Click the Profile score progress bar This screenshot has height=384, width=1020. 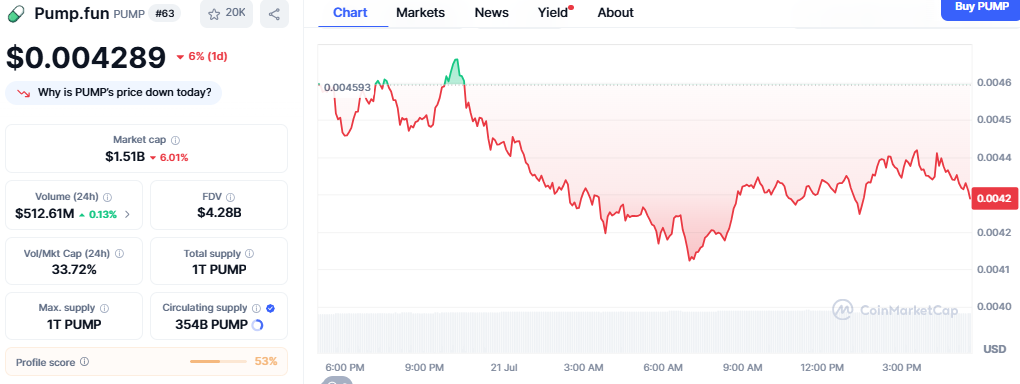218,361
